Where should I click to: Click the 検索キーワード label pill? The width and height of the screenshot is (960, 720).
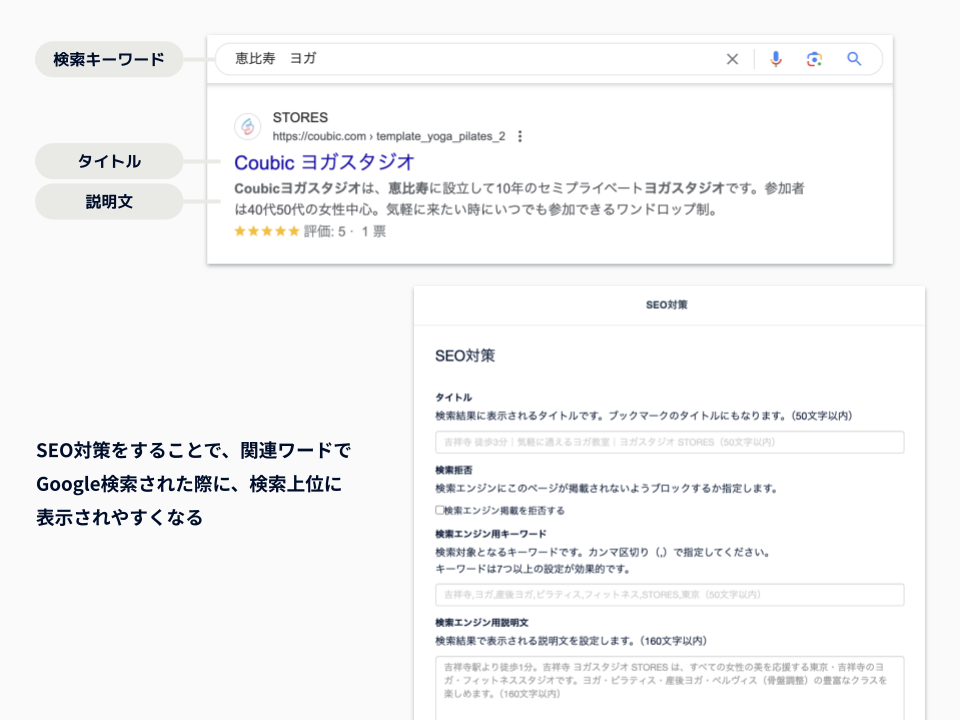109,59
